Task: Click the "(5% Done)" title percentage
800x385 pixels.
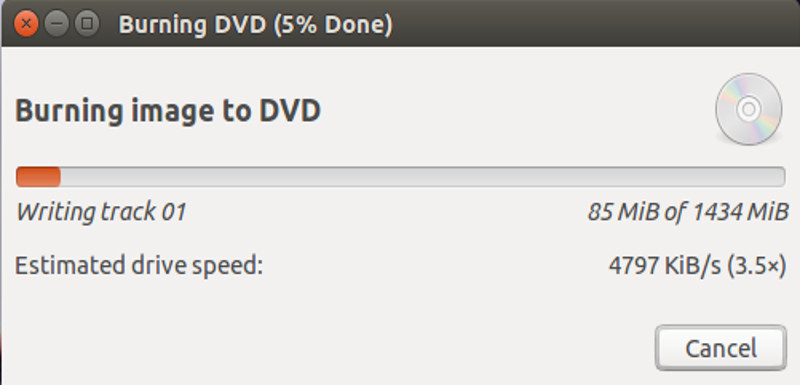Action: [333, 24]
